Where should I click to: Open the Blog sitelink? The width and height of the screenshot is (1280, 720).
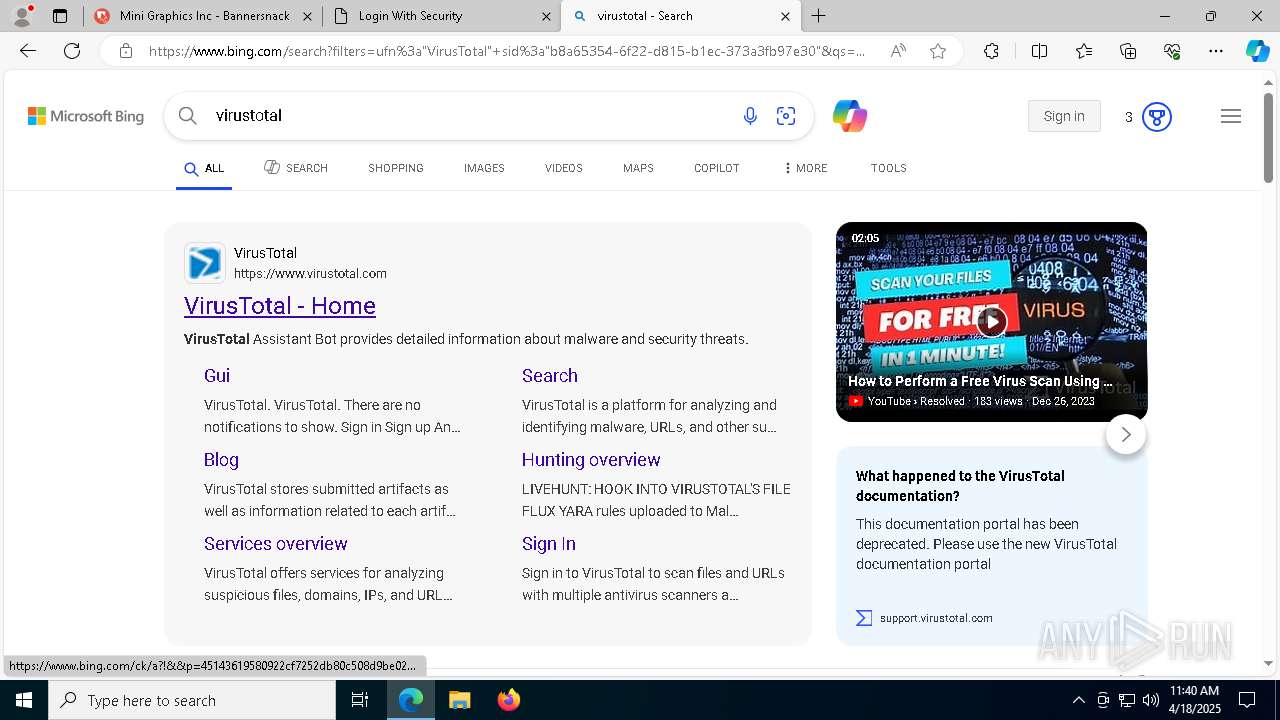(x=221, y=460)
